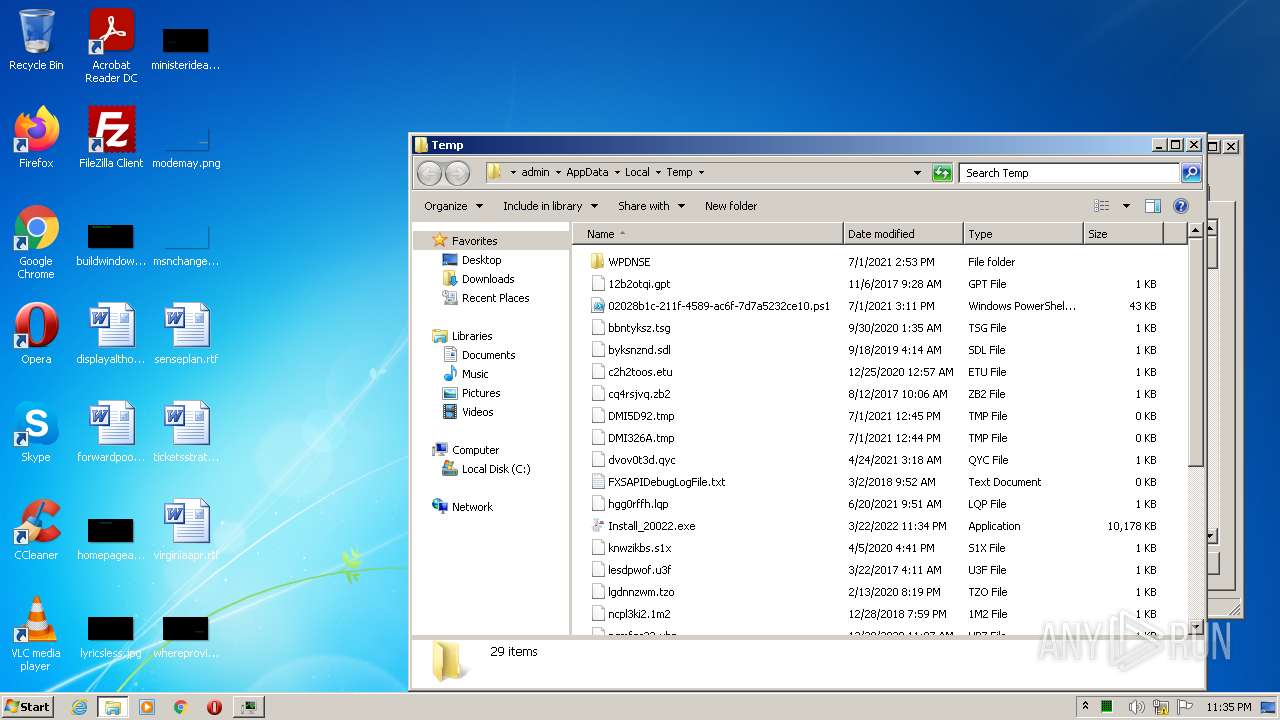Open the Documents library
The height and width of the screenshot is (720, 1280).
(488, 355)
